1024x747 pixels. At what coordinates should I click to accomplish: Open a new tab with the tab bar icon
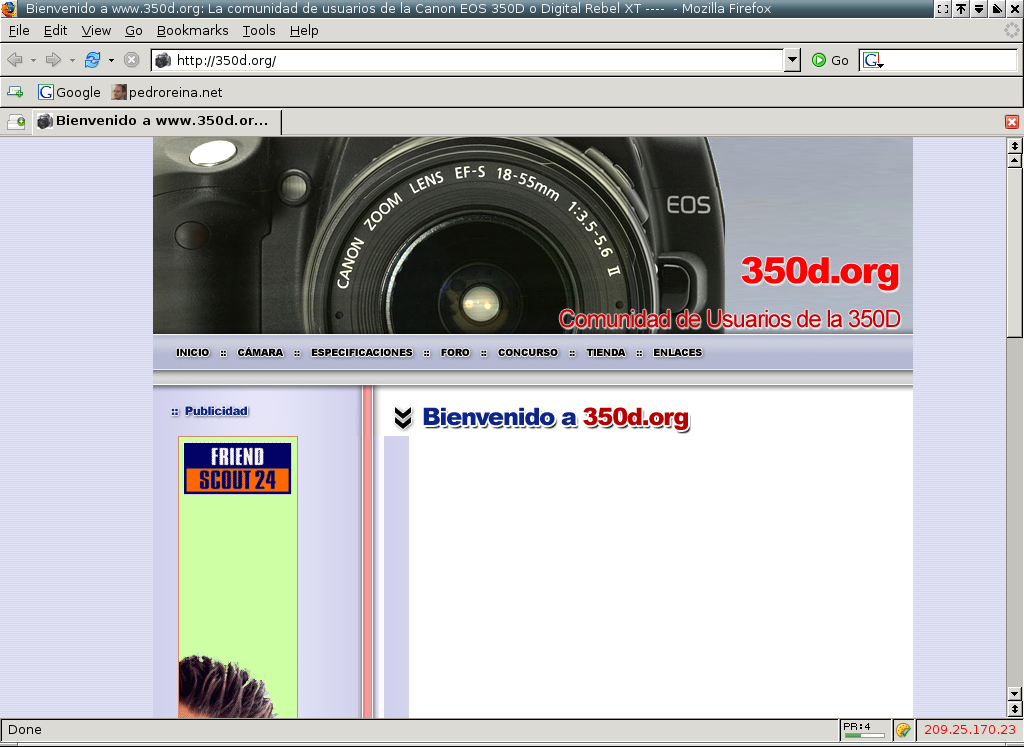[16, 122]
